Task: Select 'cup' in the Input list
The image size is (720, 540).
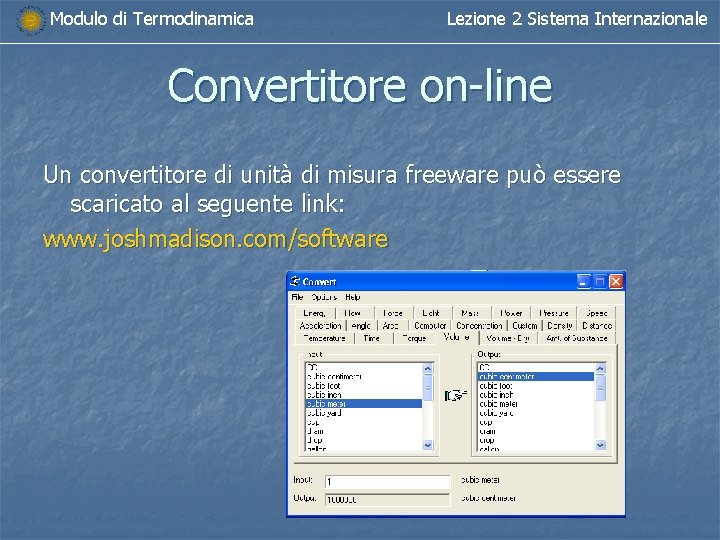Action: (364, 422)
